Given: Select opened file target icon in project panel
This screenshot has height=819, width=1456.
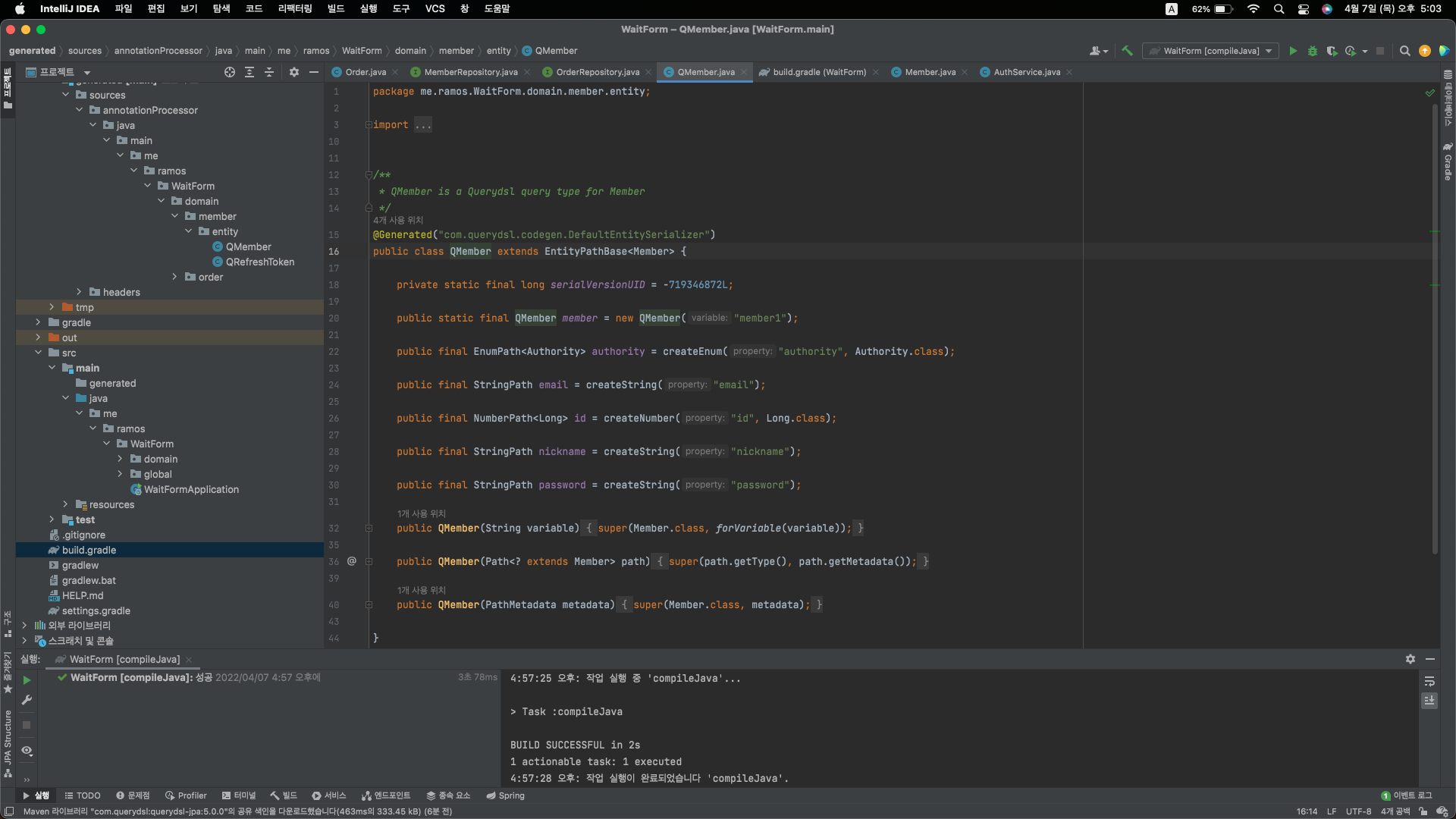Looking at the screenshot, I should tap(230, 72).
